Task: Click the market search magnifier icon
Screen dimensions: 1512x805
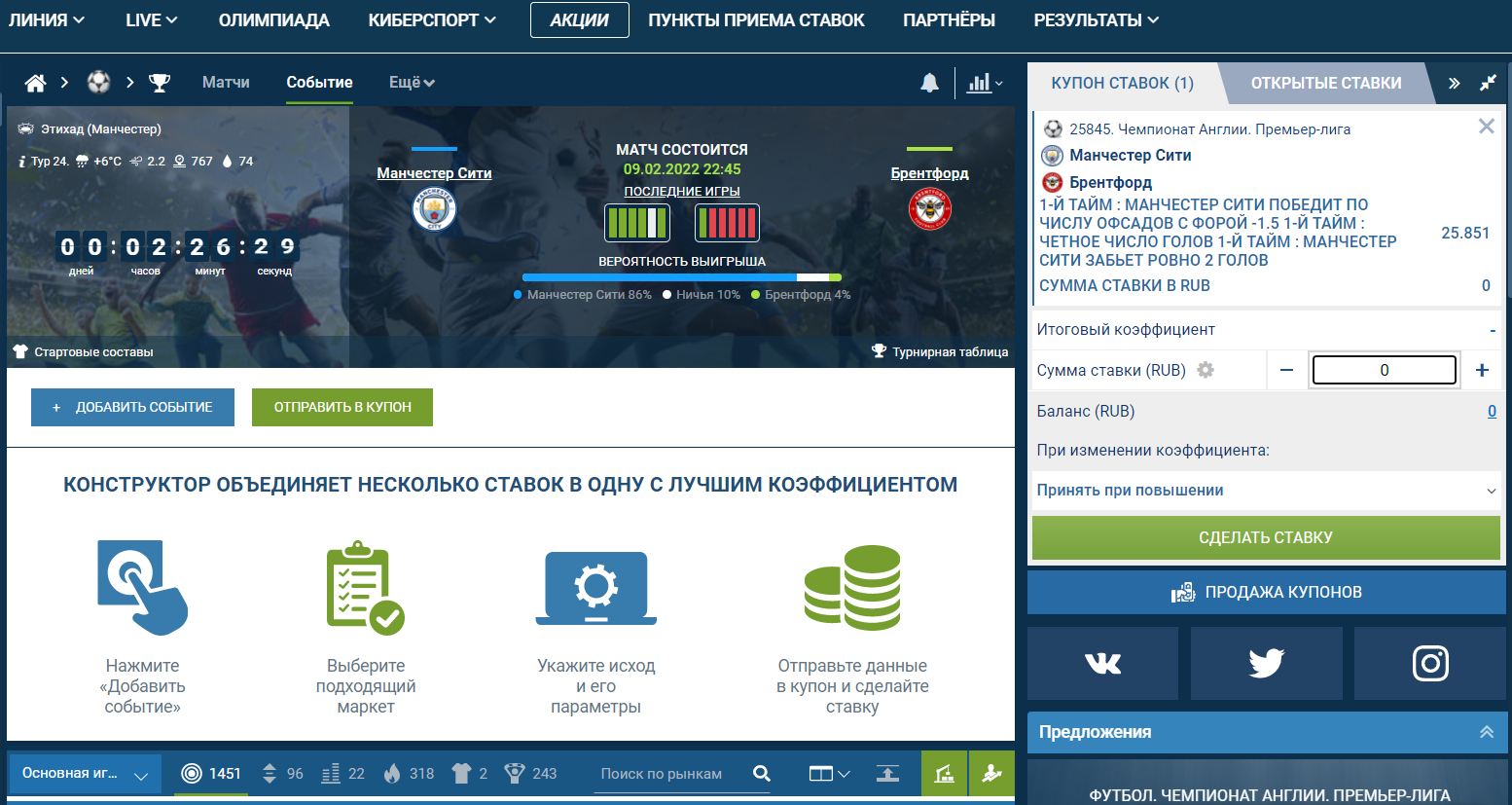Action: tap(762, 774)
